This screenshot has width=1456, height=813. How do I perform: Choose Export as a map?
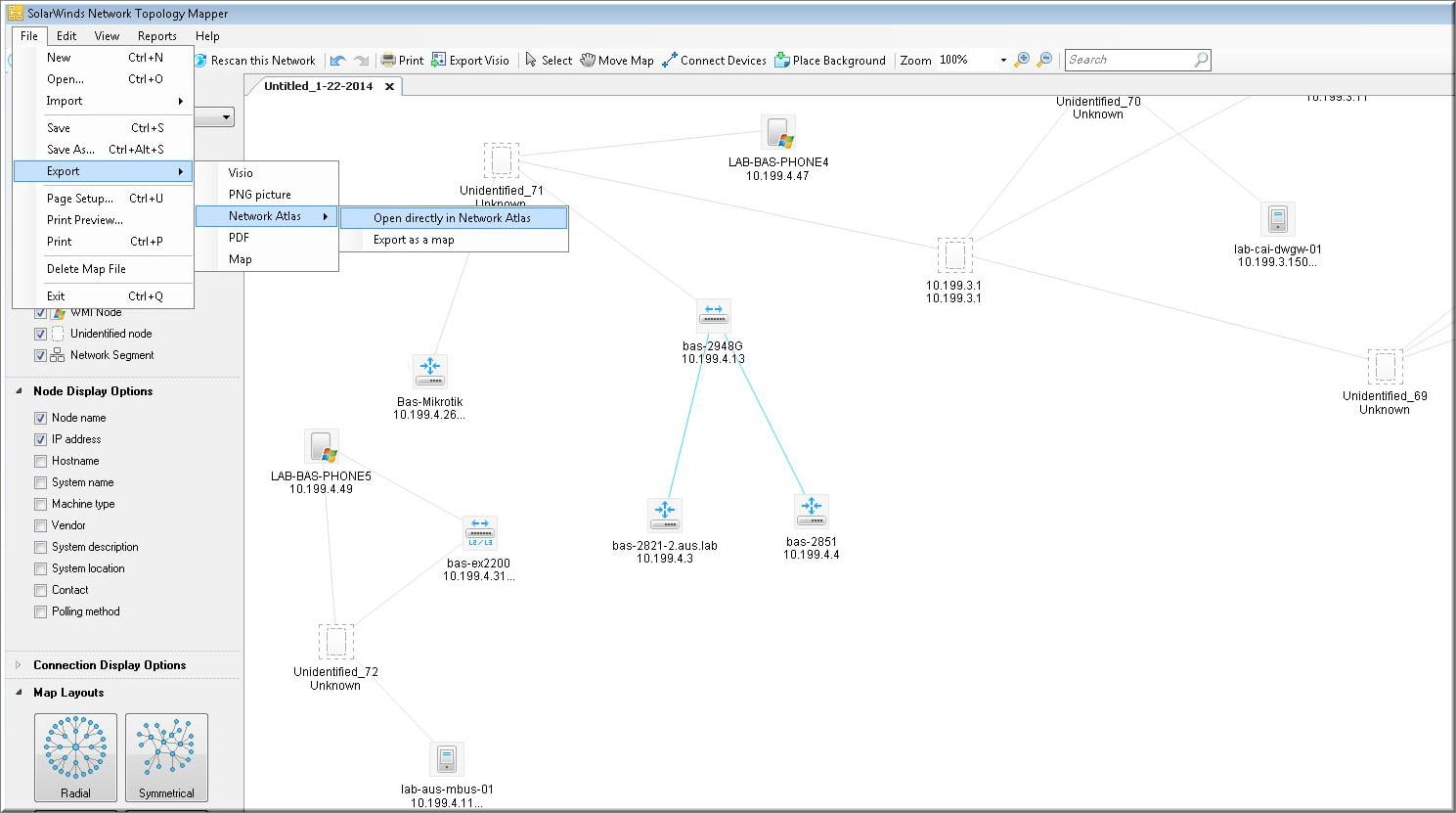point(454,240)
